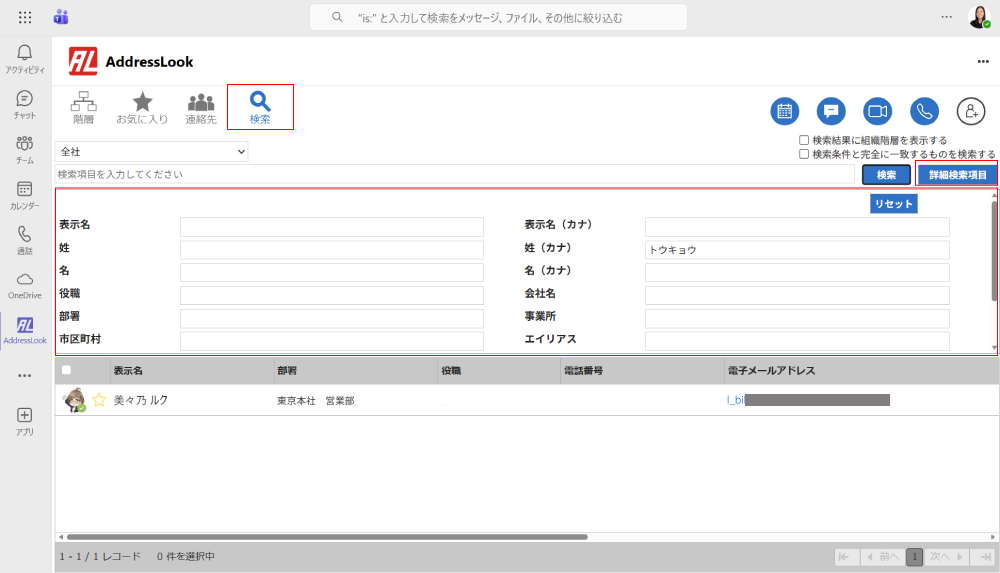Screen dimensions: 1000x573
Task: Enable 検索結果に組織階層を表示する checkbox
Action: click(x=804, y=141)
